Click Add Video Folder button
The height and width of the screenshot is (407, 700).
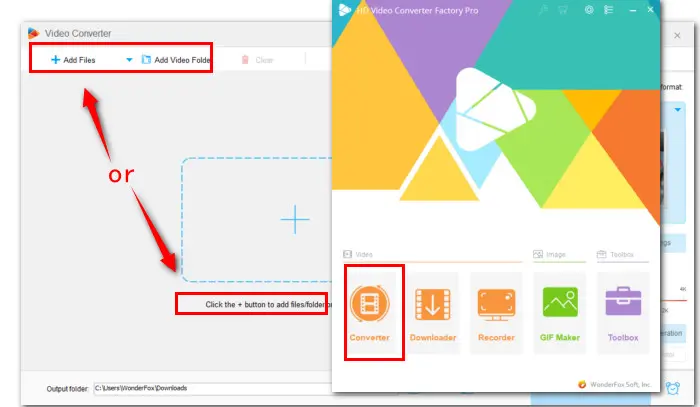(176, 60)
